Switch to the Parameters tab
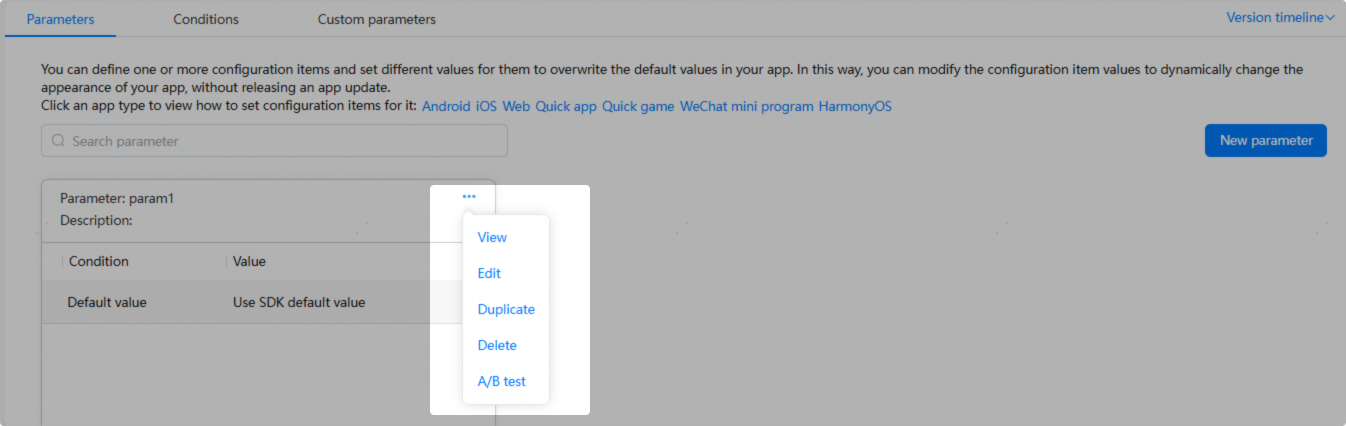The image size is (1346, 426). pos(60,19)
